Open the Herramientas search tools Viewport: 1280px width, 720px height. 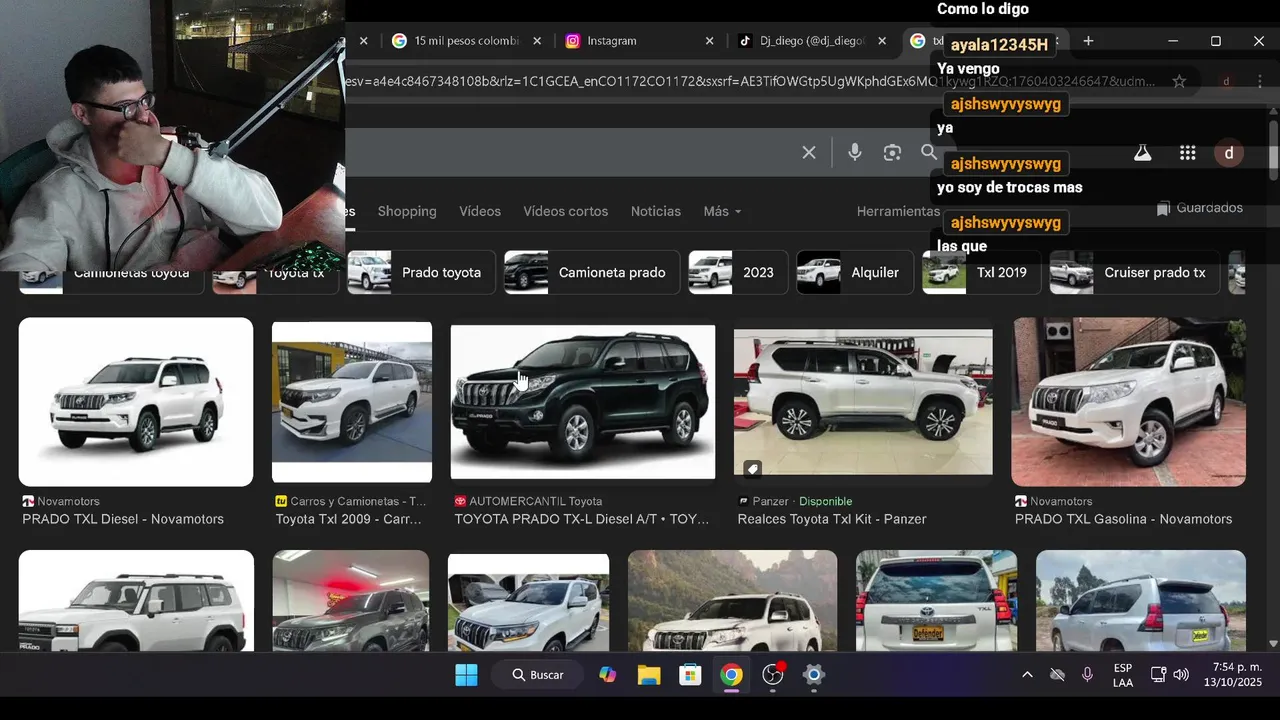(x=898, y=211)
